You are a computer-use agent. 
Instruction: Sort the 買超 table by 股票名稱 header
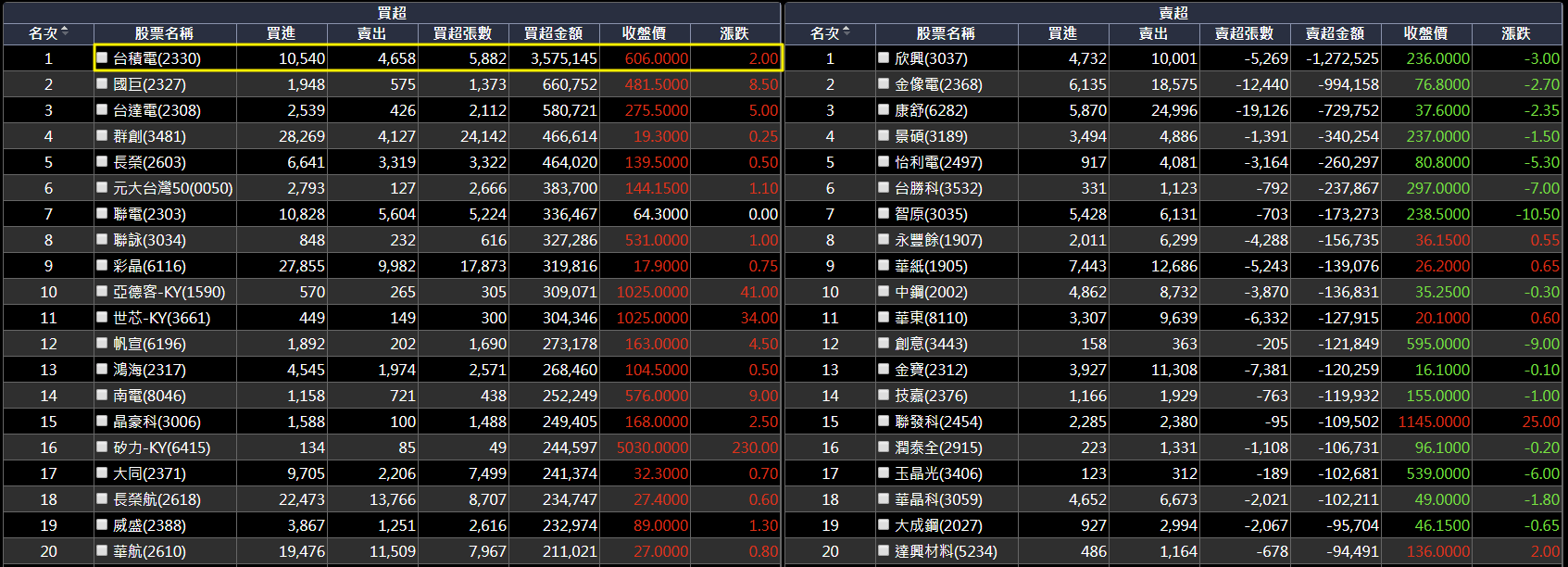tap(164, 33)
